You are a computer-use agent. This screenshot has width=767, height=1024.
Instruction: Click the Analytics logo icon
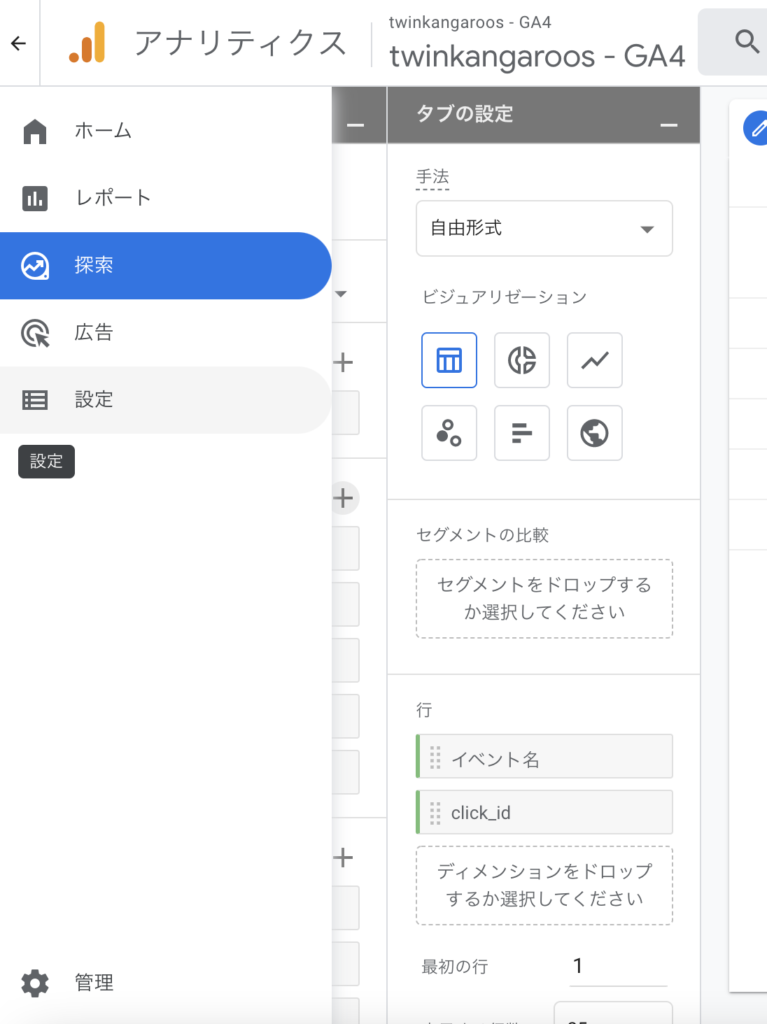coord(88,42)
